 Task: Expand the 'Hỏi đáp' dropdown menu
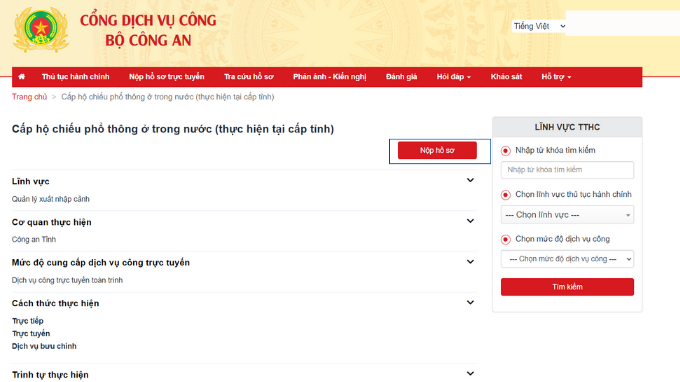tap(454, 77)
